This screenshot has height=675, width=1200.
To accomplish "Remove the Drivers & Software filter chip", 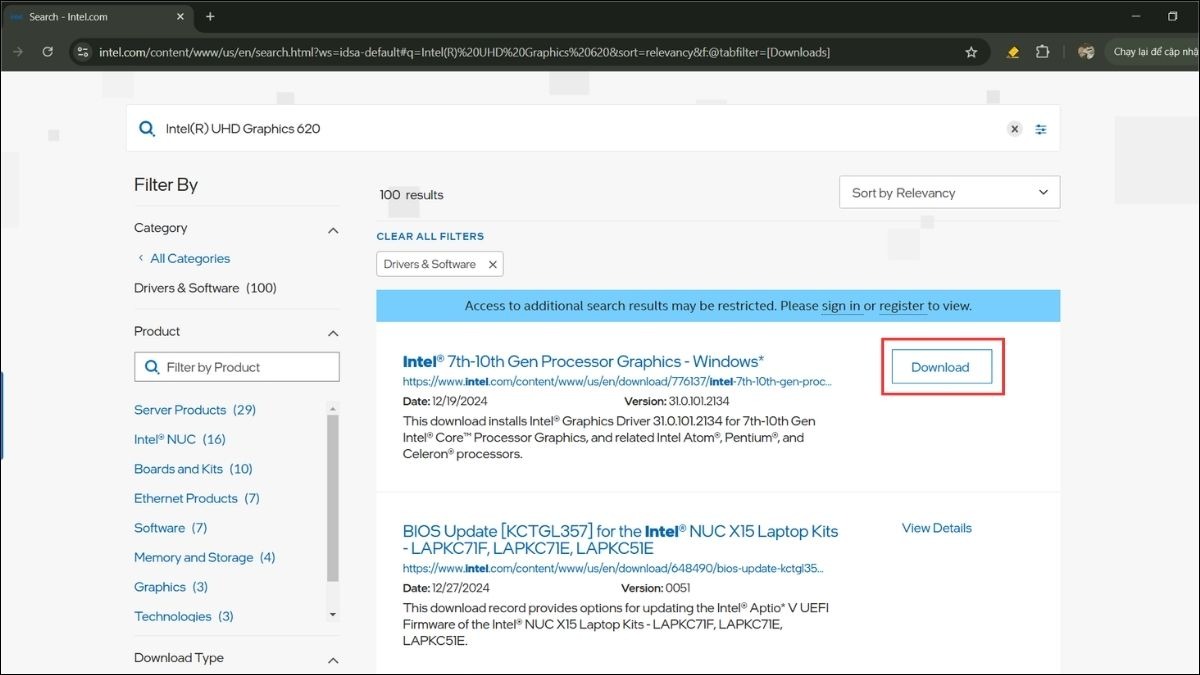I will pyautogui.click(x=492, y=264).
